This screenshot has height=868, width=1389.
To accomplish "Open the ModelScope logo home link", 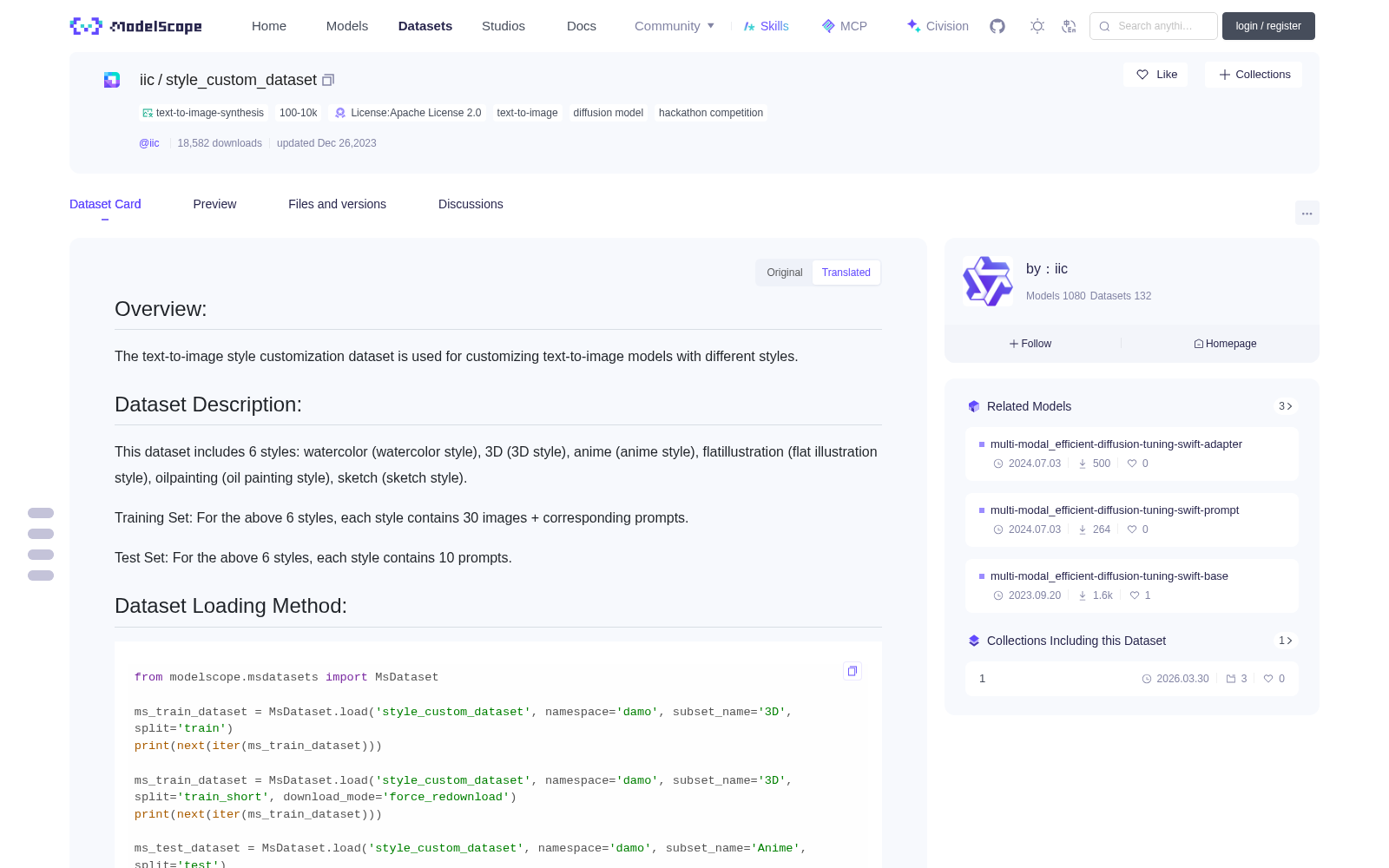I will 135,26.
